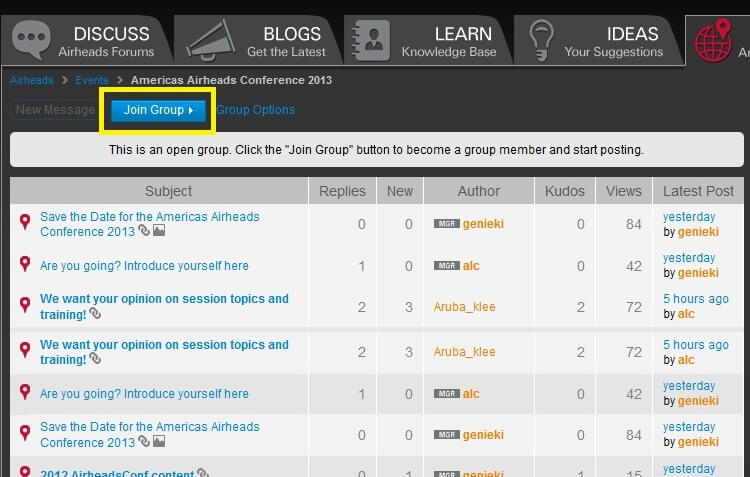750x477 pixels.
Task: Click red pin icon beside topmost Are you going thread
Action: [x=25, y=265]
